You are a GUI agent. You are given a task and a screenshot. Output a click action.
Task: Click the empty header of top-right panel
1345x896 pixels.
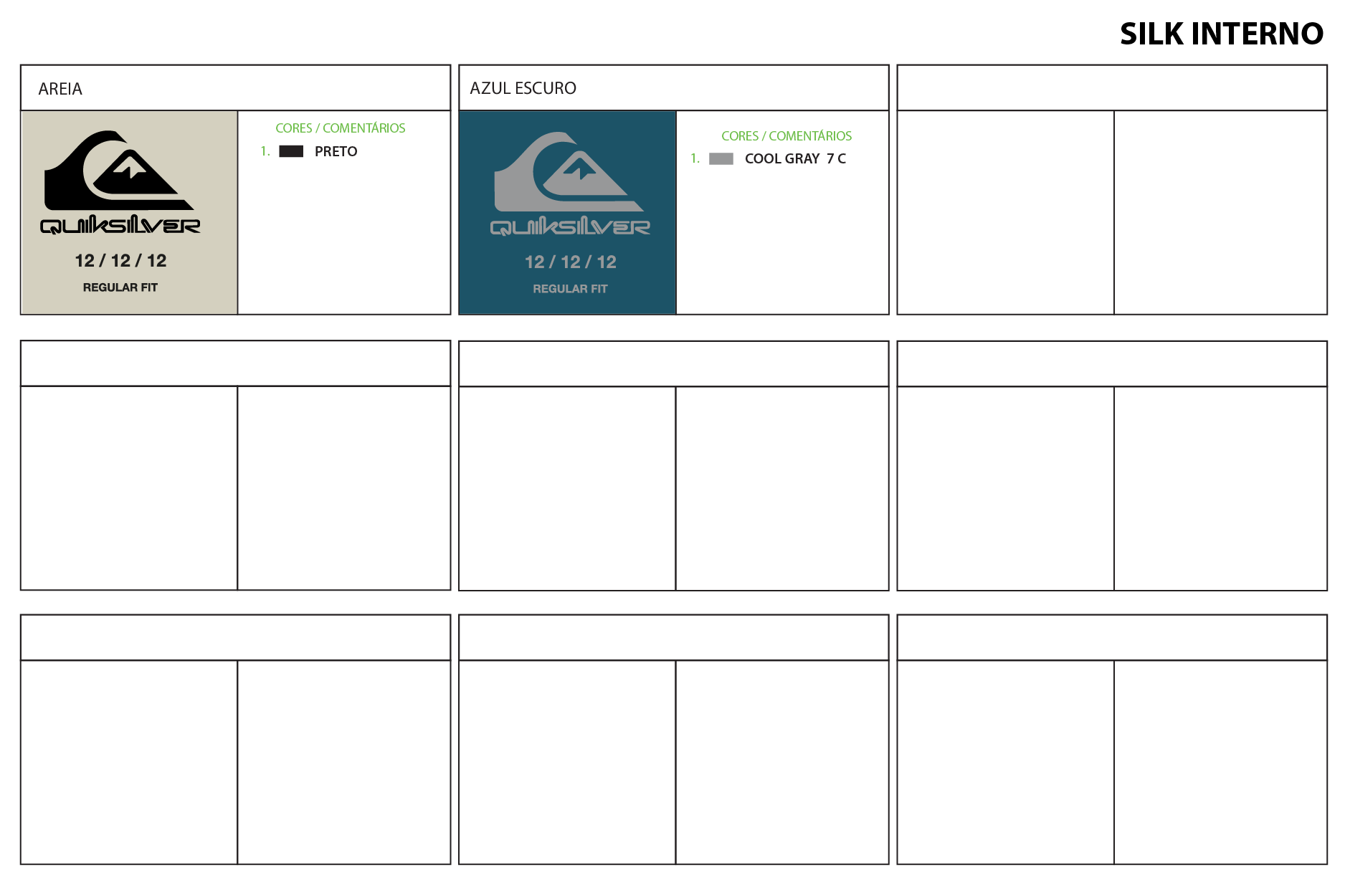(x=1111, y=88)
